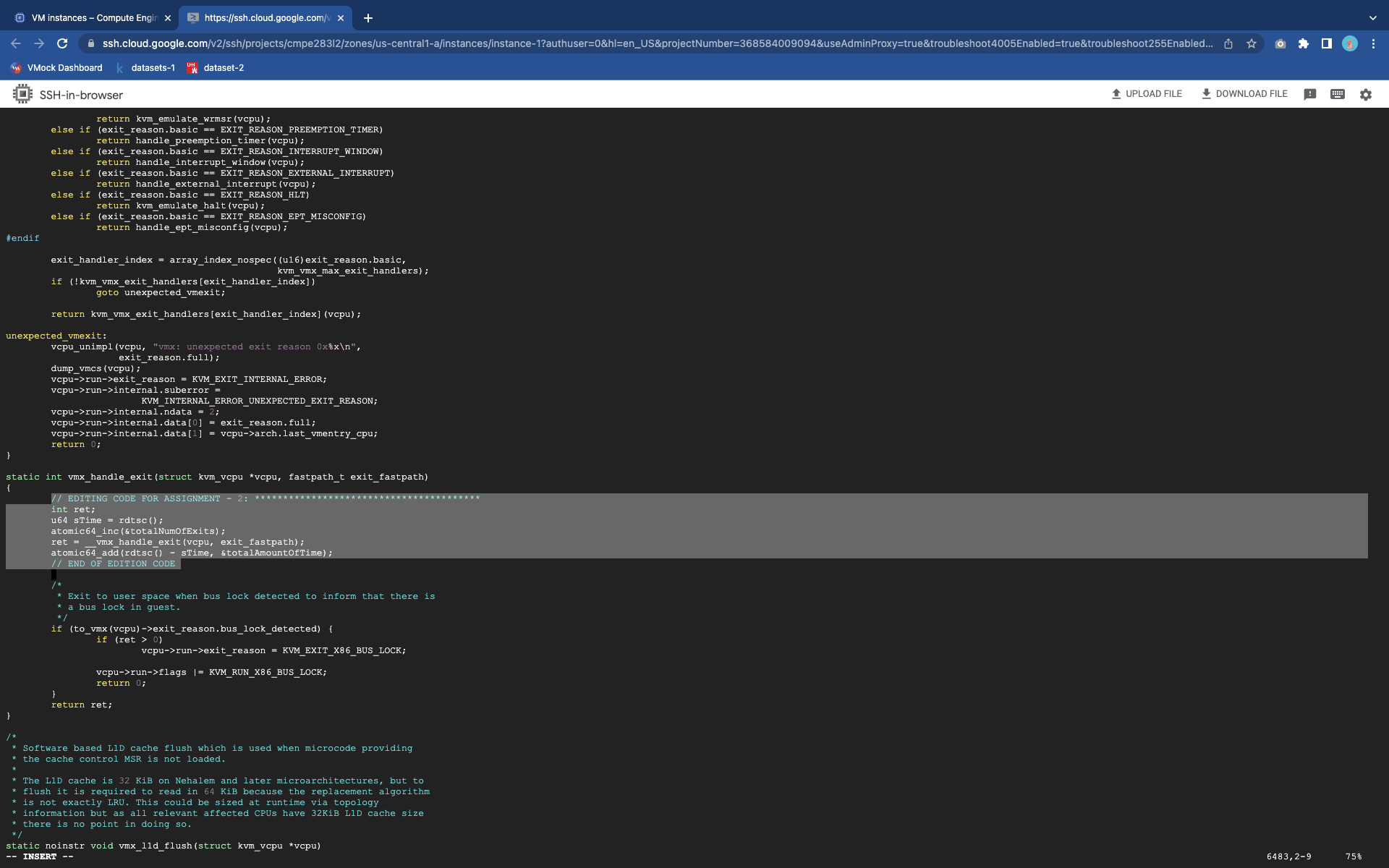Open the Extensions puzzle-piece dropdown
Viewport: 1389px width, 868px height.
1304,43
